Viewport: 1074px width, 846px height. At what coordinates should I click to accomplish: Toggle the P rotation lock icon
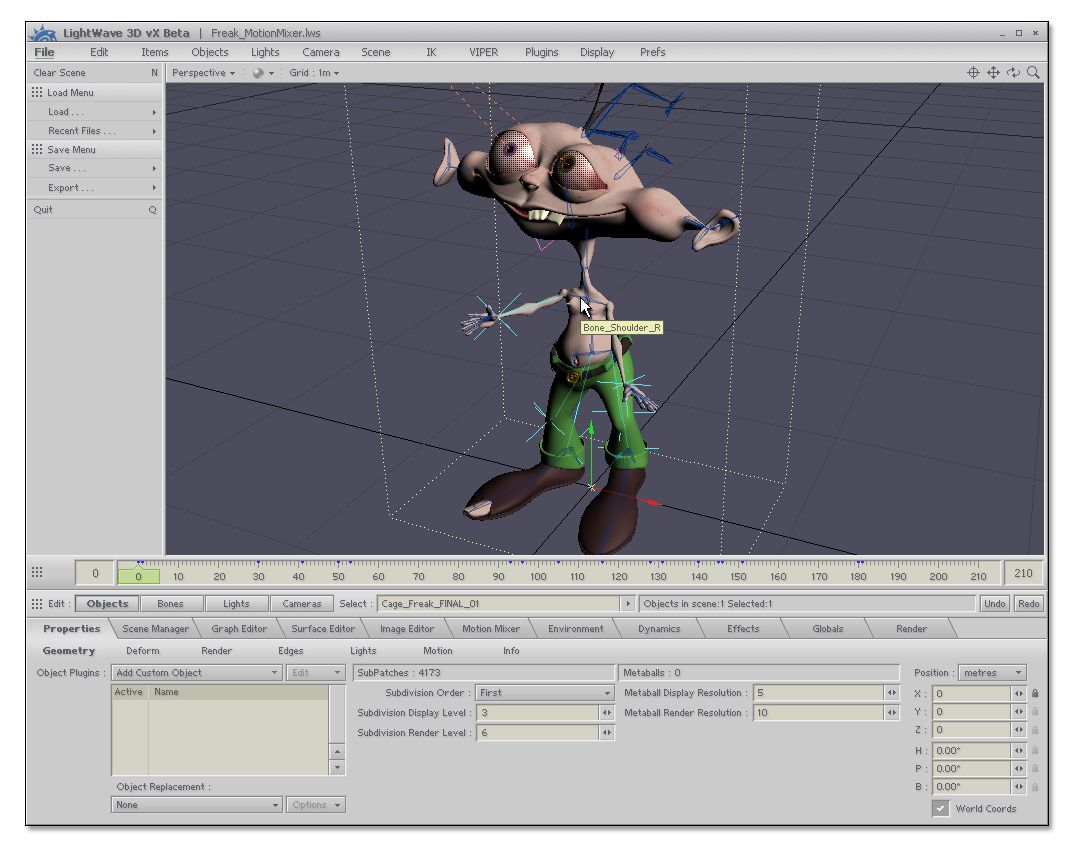tap(1035, 769)
